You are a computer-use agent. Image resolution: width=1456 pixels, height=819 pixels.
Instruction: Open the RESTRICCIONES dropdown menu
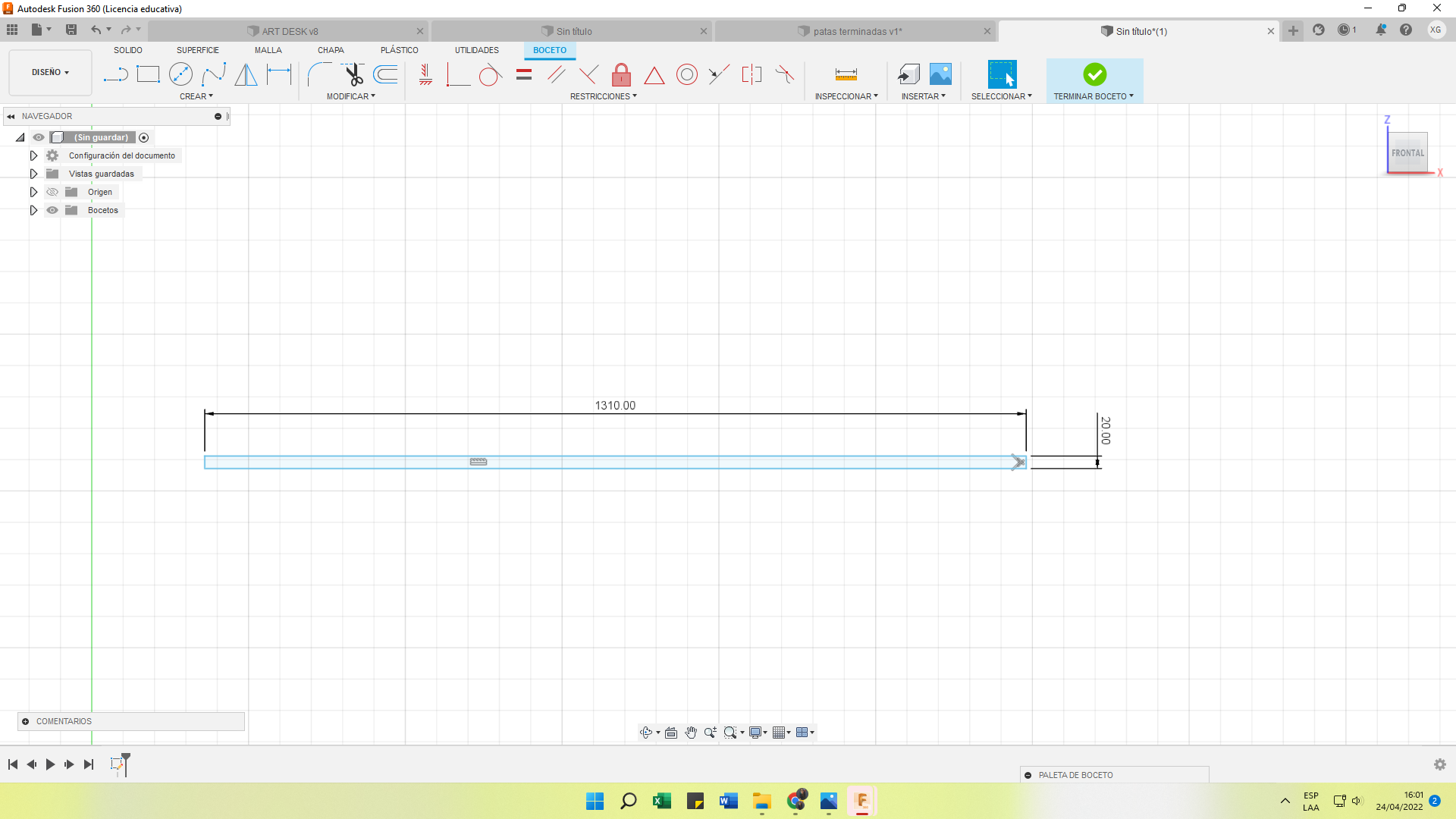coord(603,96)
